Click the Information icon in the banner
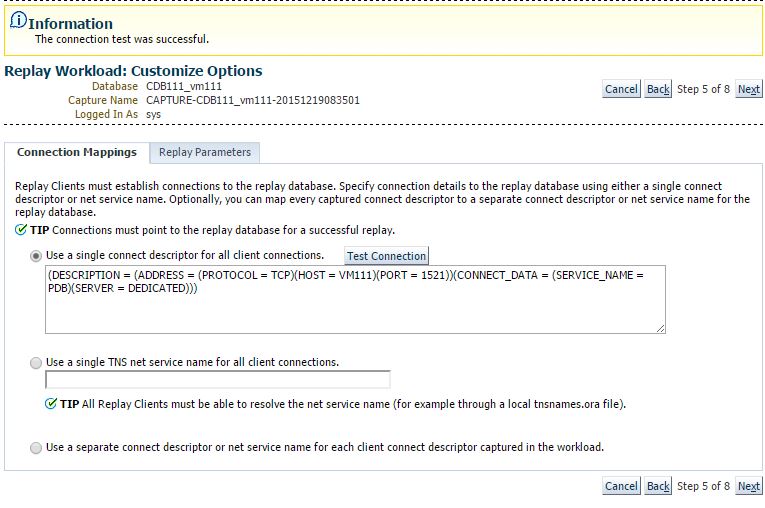 point(18,21)
